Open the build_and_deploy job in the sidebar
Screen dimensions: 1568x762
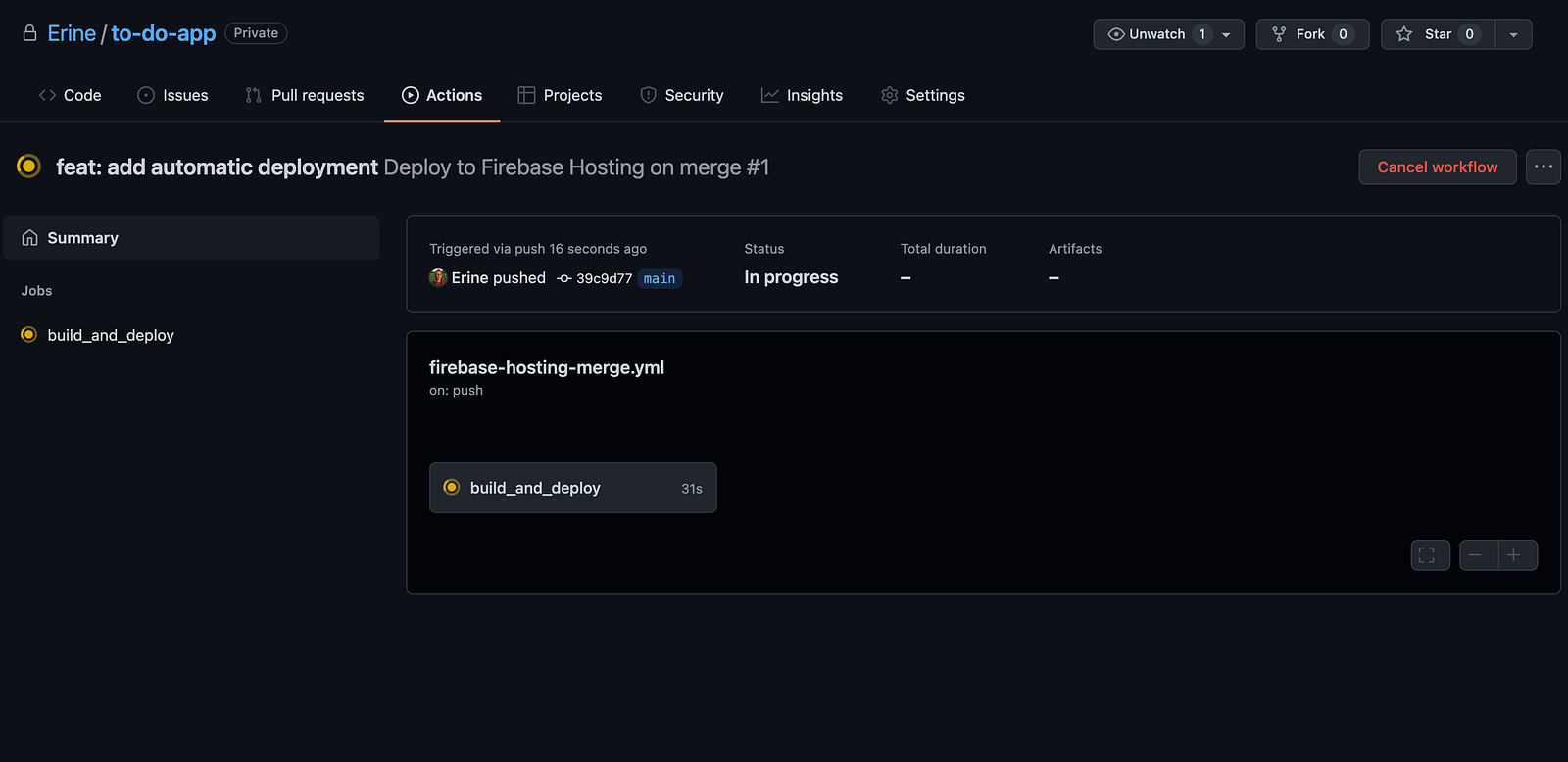tap(111, 335)
